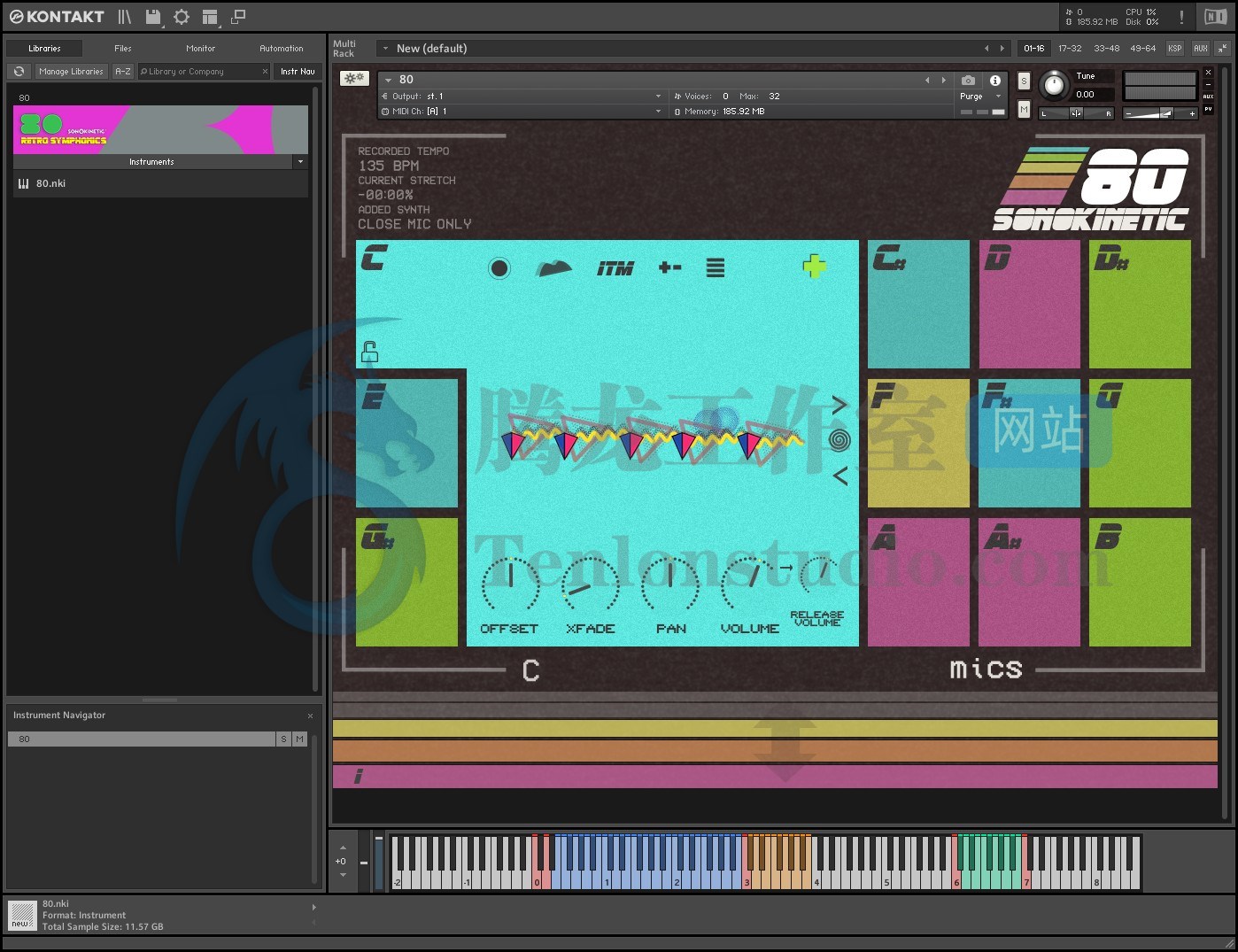Viewport: 1238px width, 952px height.
Task: Open the 80 instrument name dropdown
Action: 388,80
